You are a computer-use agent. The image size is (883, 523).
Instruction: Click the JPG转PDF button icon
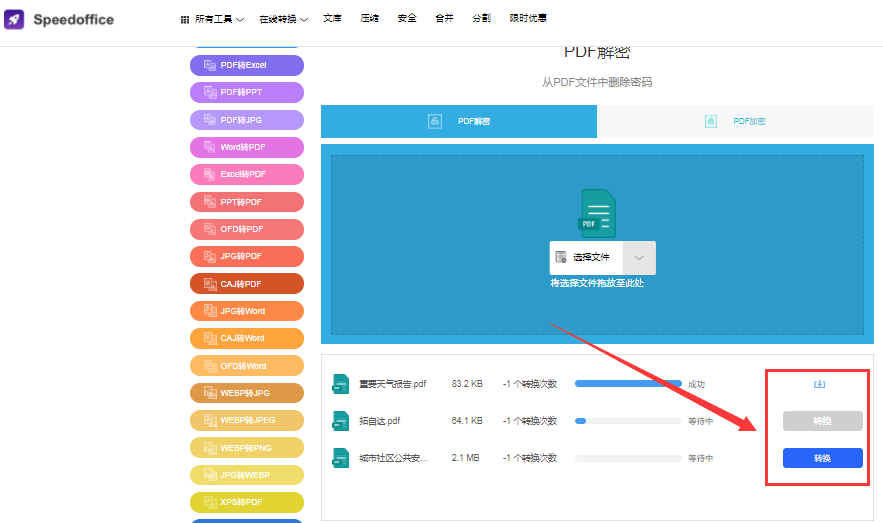pos(210,256)
